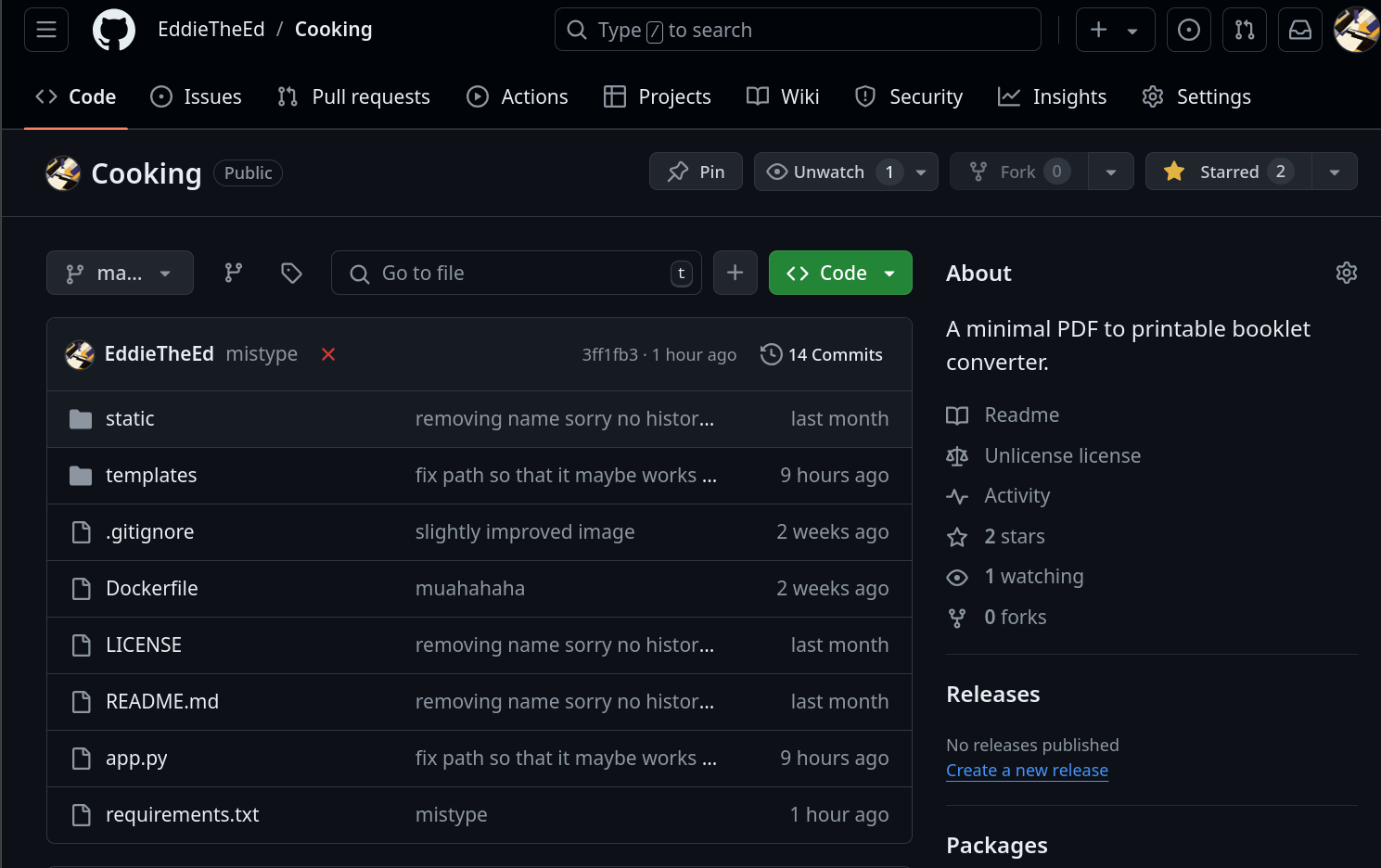Click 'Create a new release' link
The image size is (1381, 868).
pos(1027,771)
